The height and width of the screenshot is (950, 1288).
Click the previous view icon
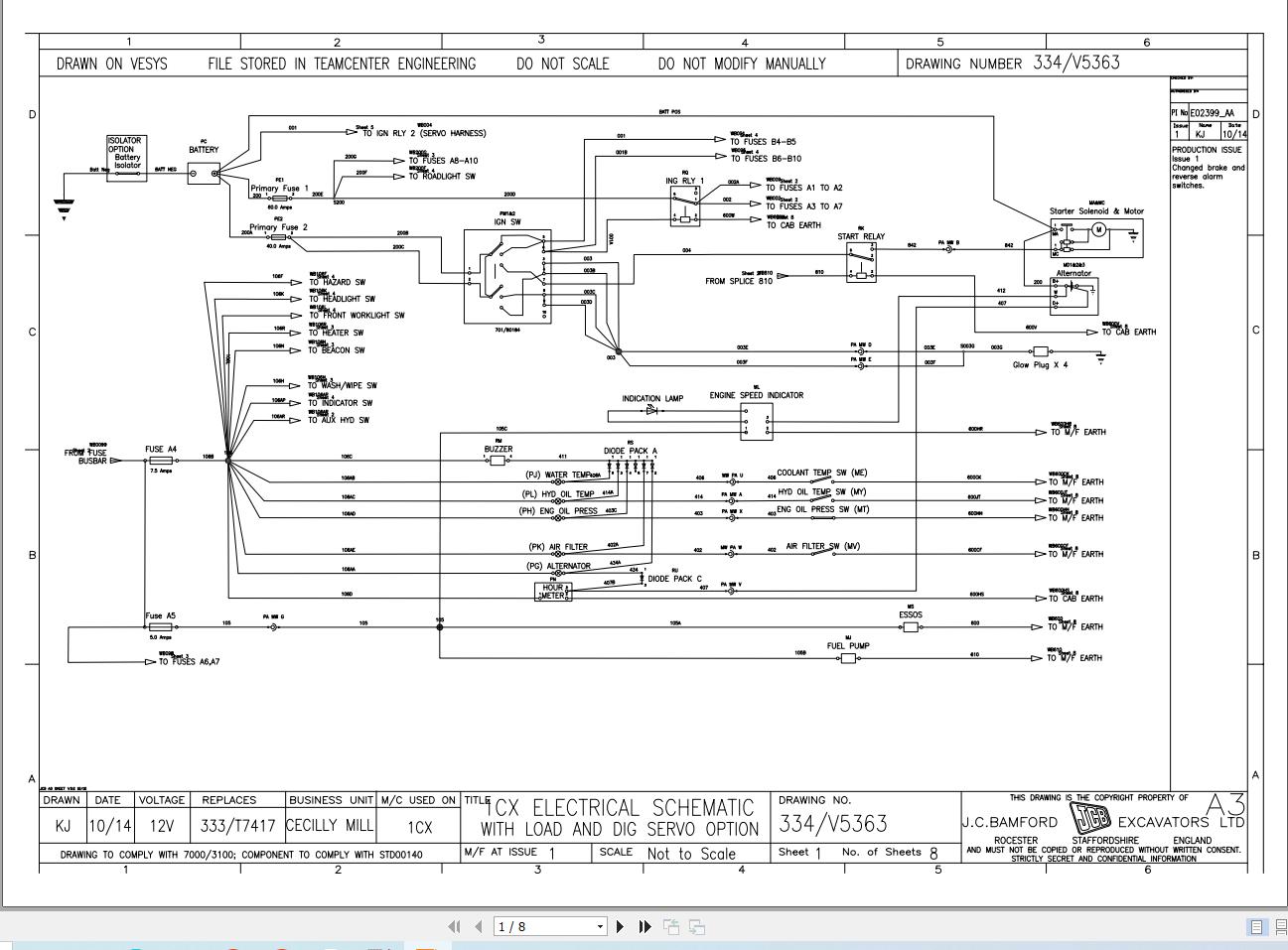671,926
